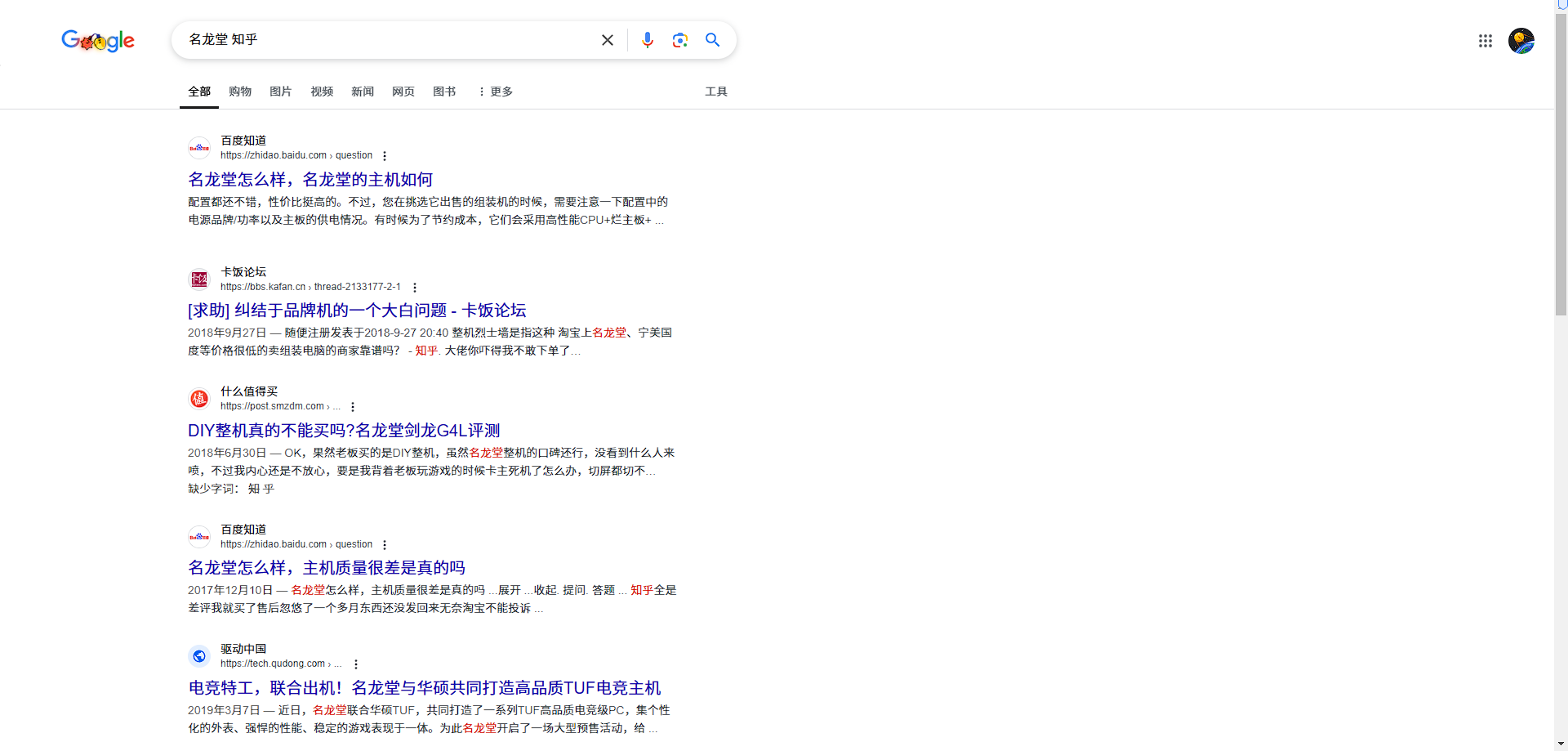Select the 全部 tab
1568x751 pixels.
(199, 92)
